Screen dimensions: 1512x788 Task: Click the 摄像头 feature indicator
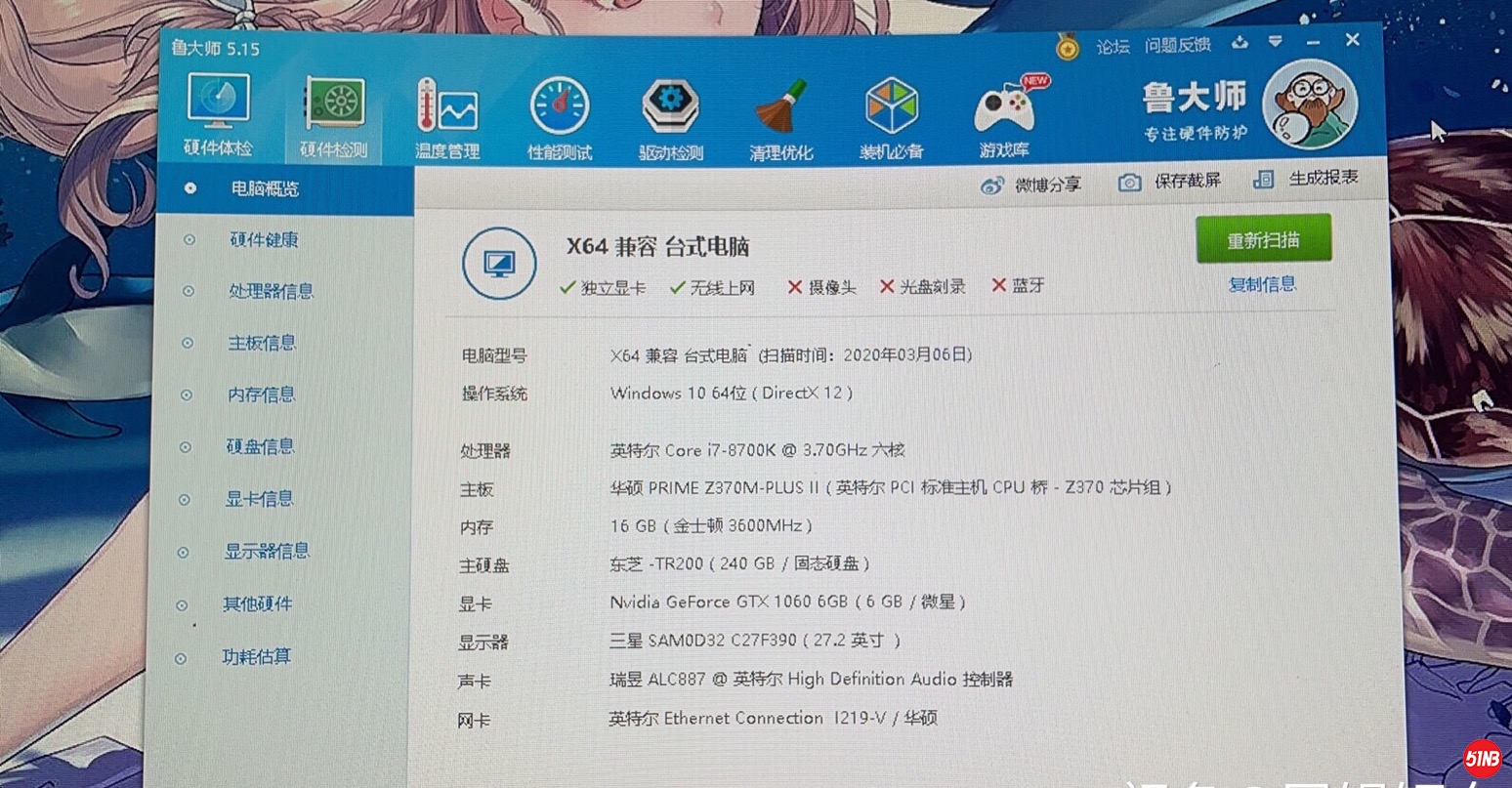coord(822,287)
